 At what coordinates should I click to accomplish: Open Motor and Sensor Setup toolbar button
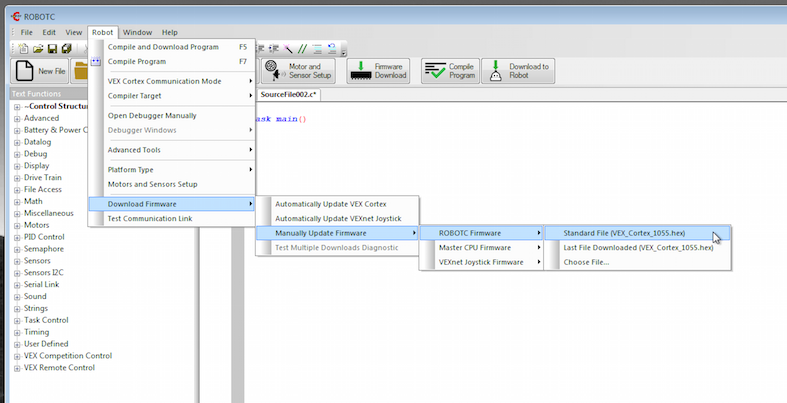click(x=298, y=71)
